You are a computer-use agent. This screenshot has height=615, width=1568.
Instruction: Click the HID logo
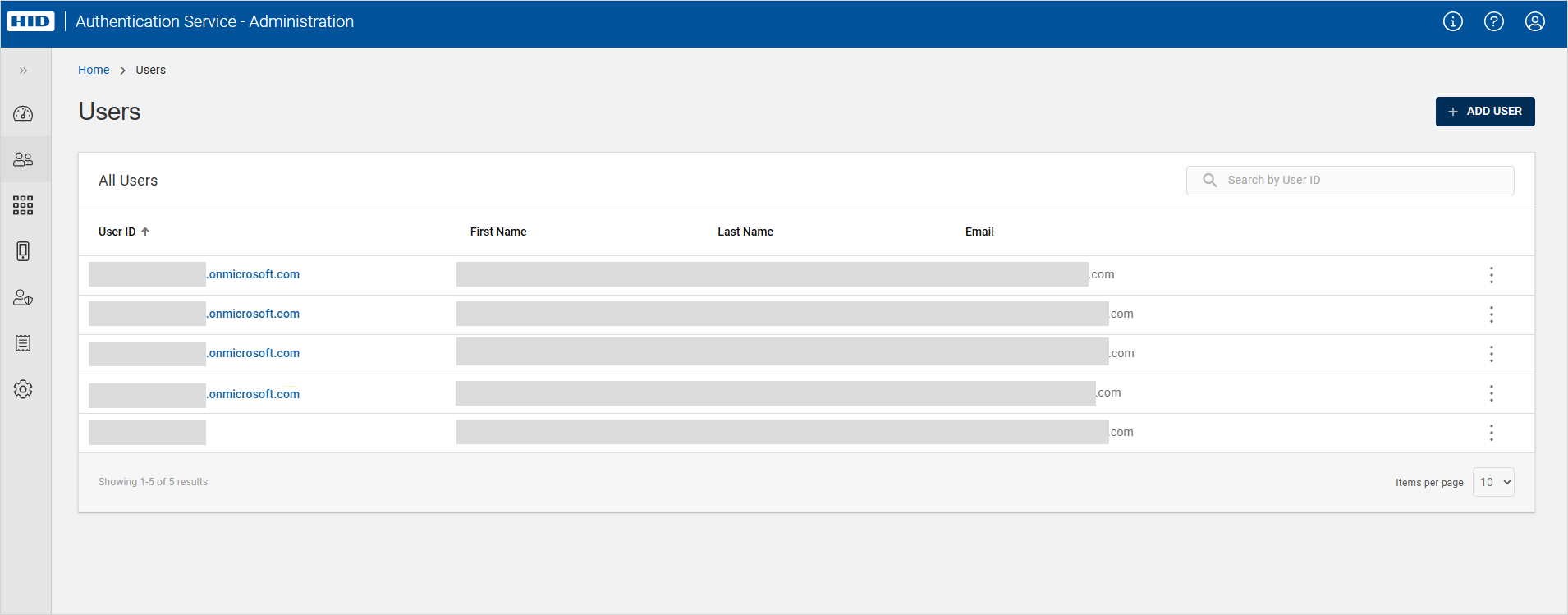[x=30, y=21]
